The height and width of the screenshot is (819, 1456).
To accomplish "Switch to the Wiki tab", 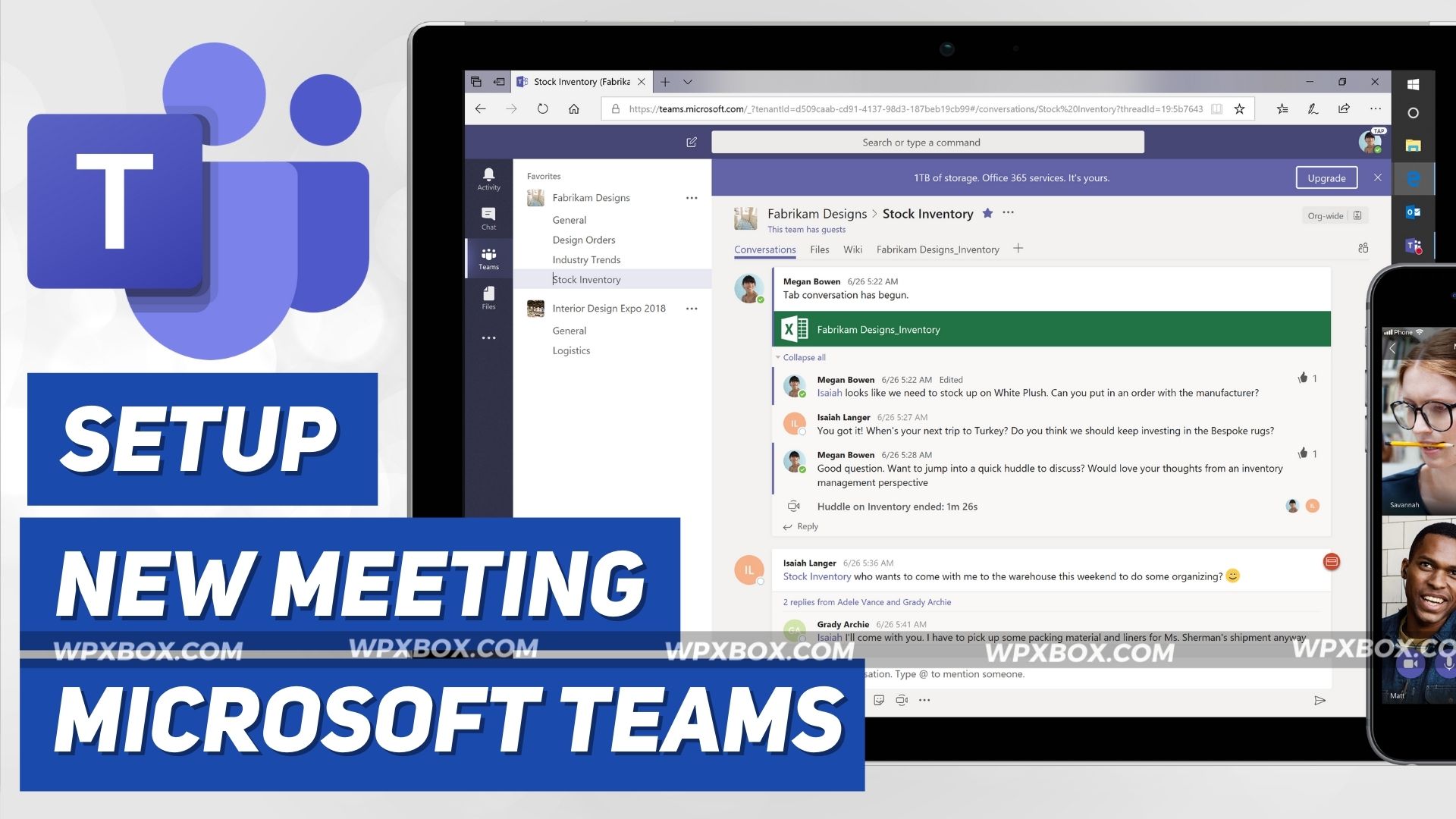I will pyautogui.click(x=853, y=249).
